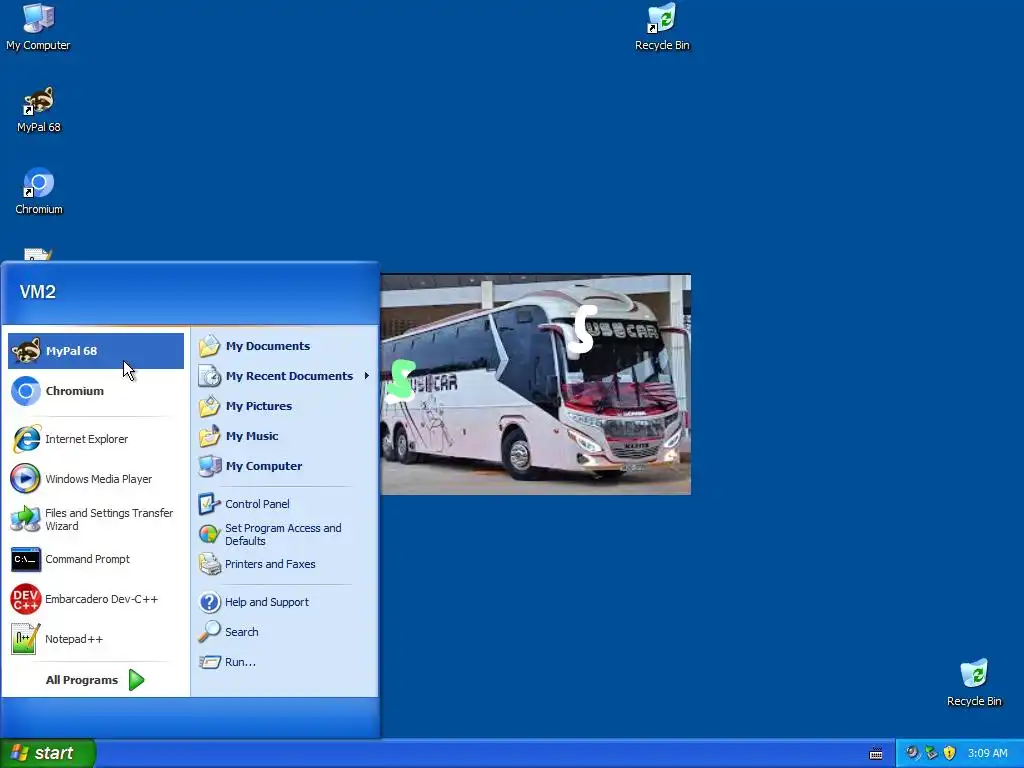
Task: Click the round camera-like tray icon
Action: click(913, 753)
